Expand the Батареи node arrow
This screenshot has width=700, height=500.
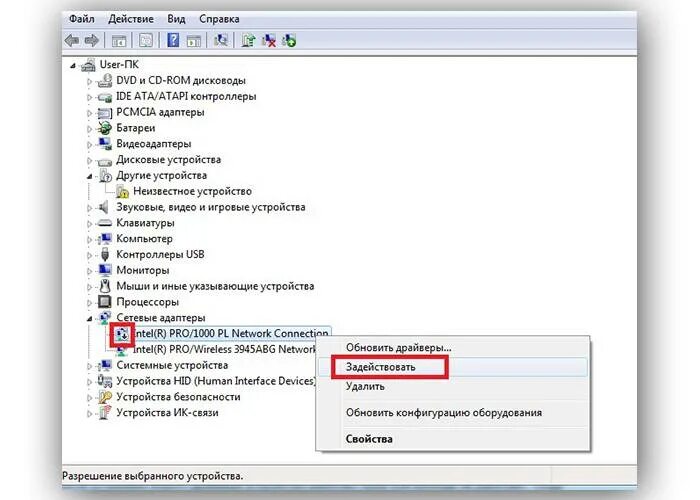[x=89, y=129]
